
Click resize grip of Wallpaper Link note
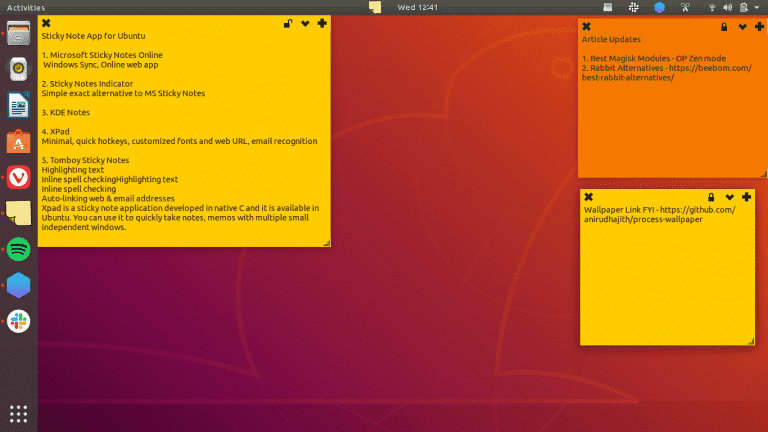[751, 341]
